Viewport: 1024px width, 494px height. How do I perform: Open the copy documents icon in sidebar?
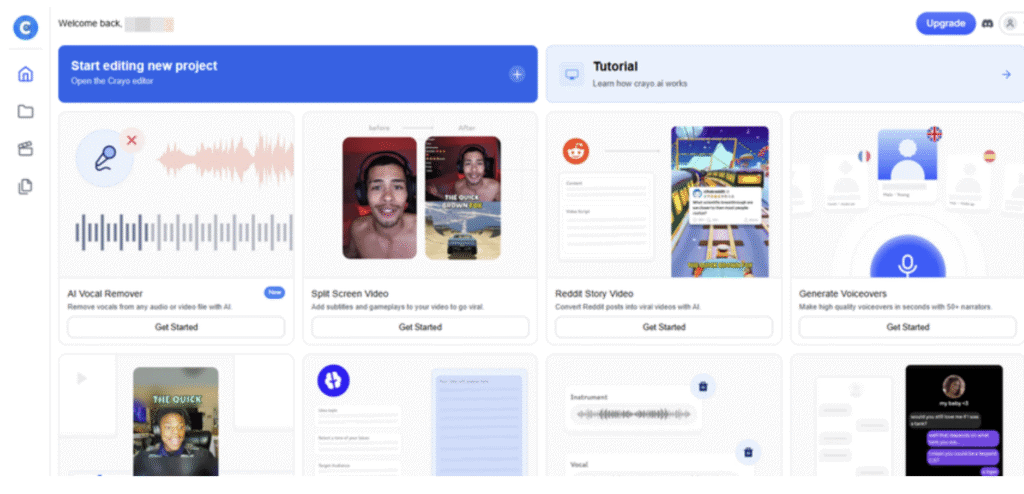[x=26, y=186]
